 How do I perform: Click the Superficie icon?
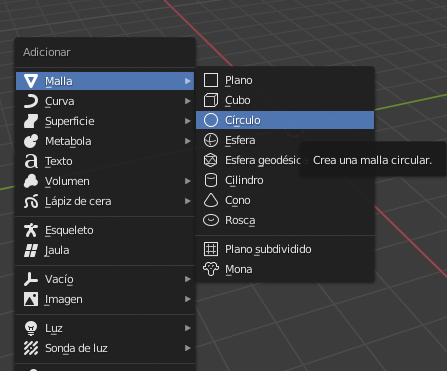pos(31,121)
